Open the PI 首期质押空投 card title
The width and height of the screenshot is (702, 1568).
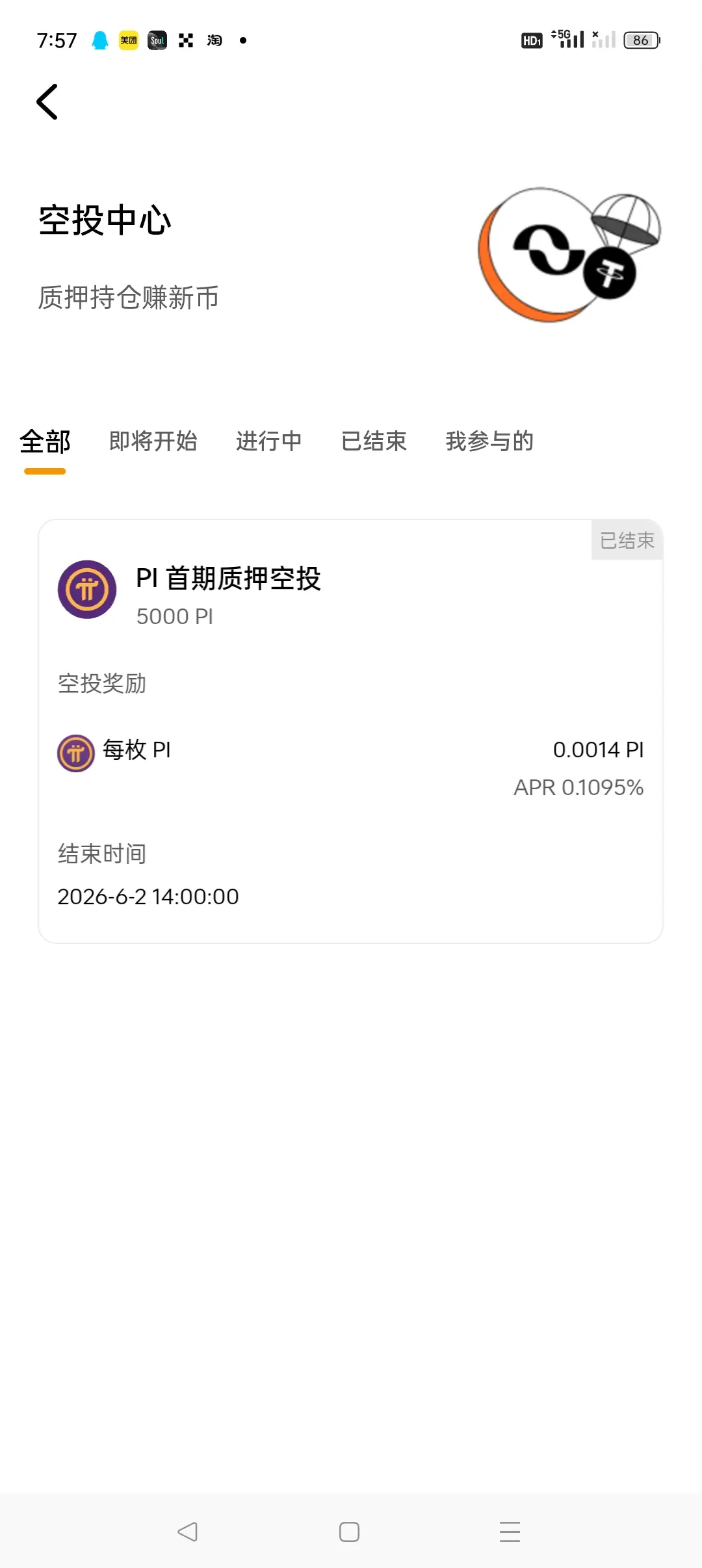[x=228, y=578]
